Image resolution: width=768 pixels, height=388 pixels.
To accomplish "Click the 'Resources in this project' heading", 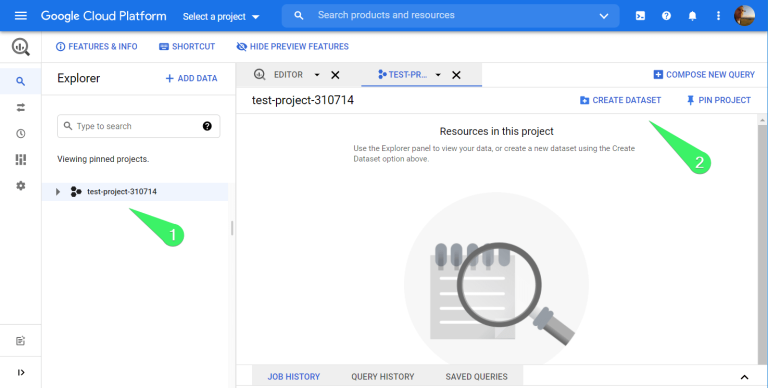I will pos(497,131).
